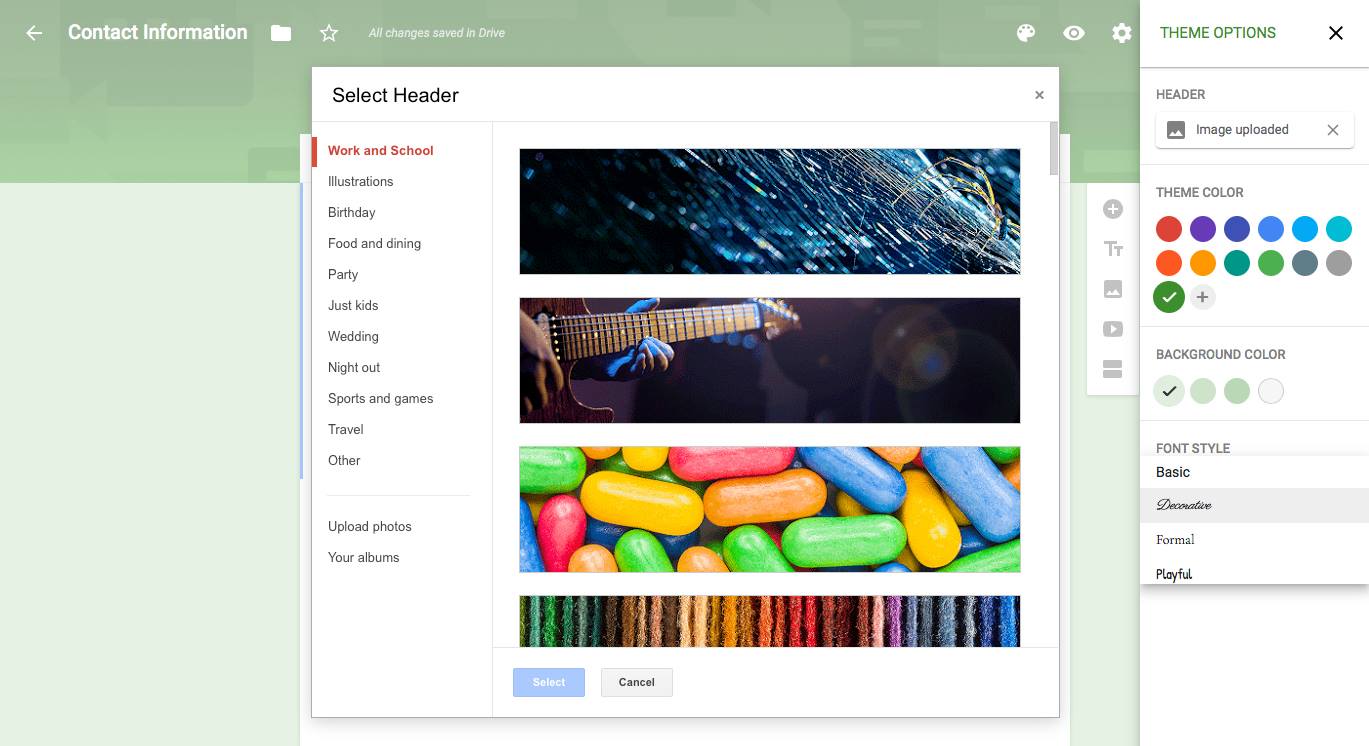Viewport: 1369px width, 746px height.
Task: Open form settings gear icon
Action: 1121,33
